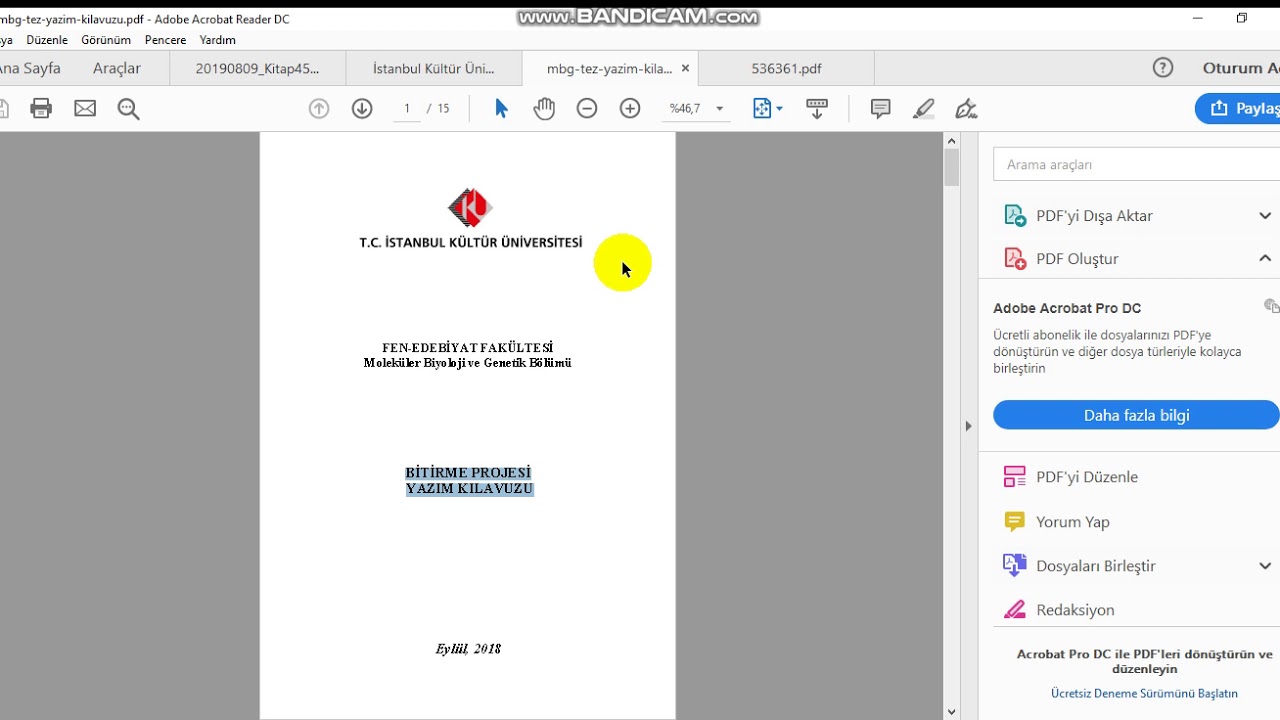
Task: Click BİTİRME PROJESİ highlighted title text
Action: (x=468, y=473)
